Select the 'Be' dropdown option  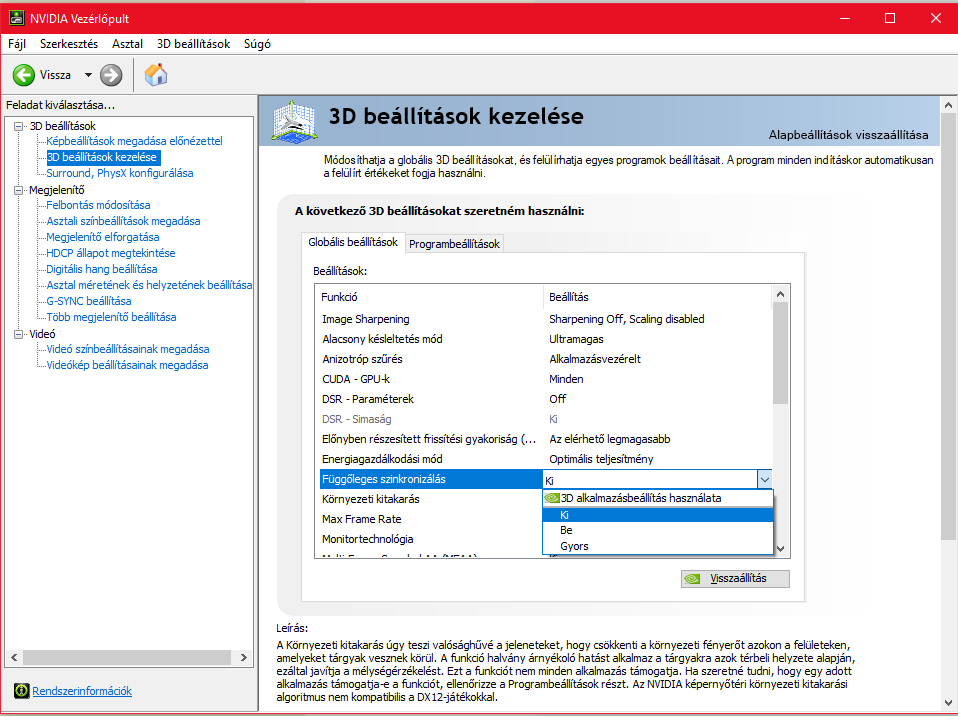pos(658,530)
